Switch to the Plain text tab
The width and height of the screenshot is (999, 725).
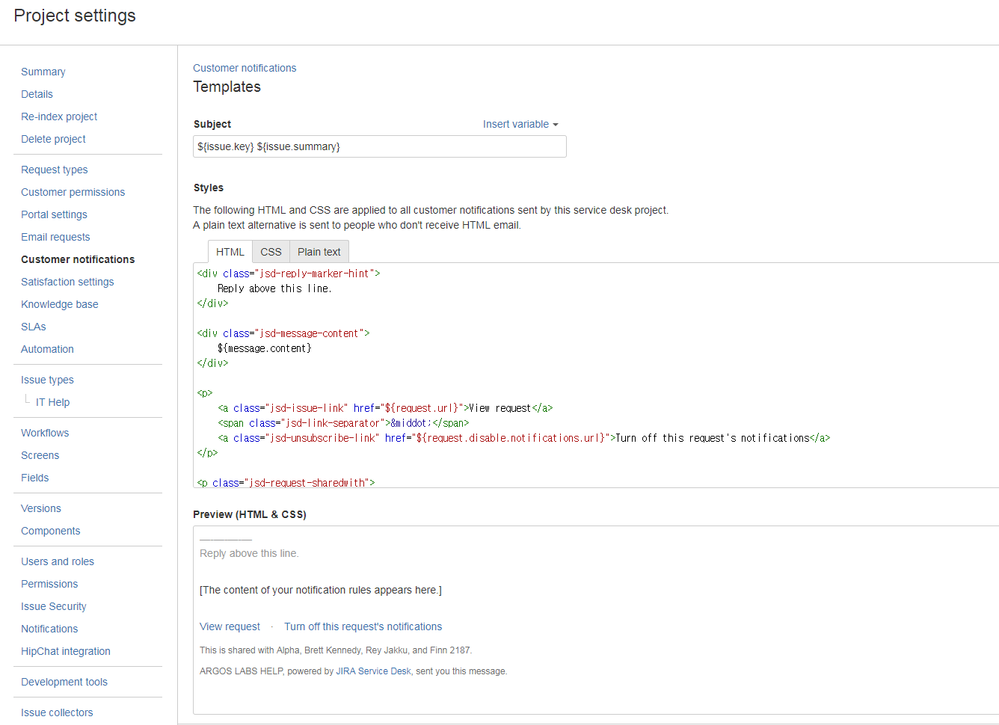coord(319,252)
